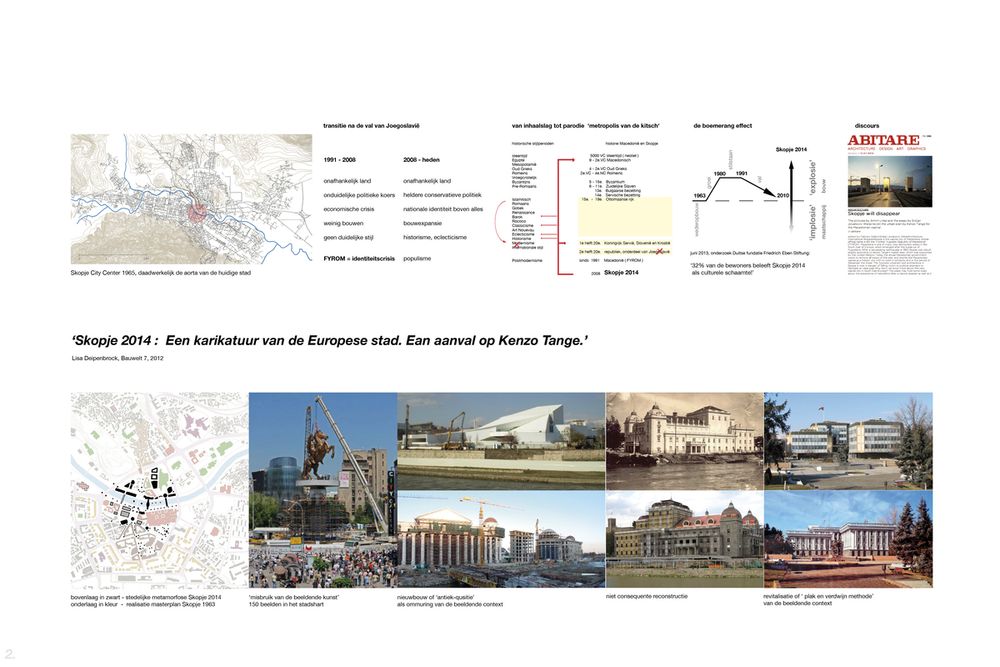The image size is (1000, 667).
Task: Open the rebuilt domed theatre photo
Action: coord(684,539)
